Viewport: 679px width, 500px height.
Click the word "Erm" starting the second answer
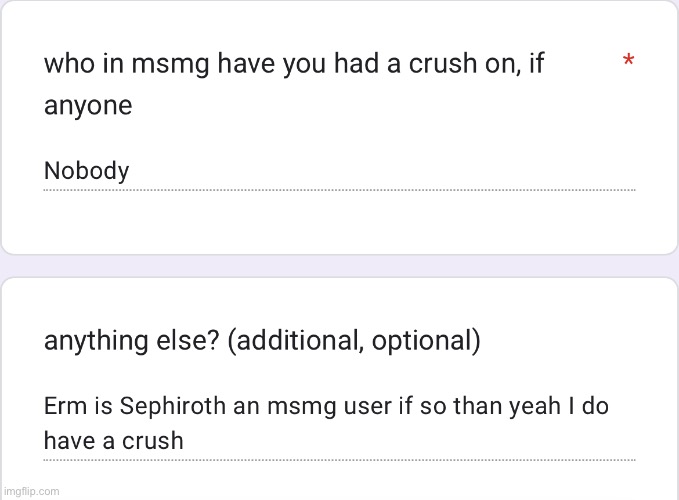pyautogui.click(x=64, y=407)
